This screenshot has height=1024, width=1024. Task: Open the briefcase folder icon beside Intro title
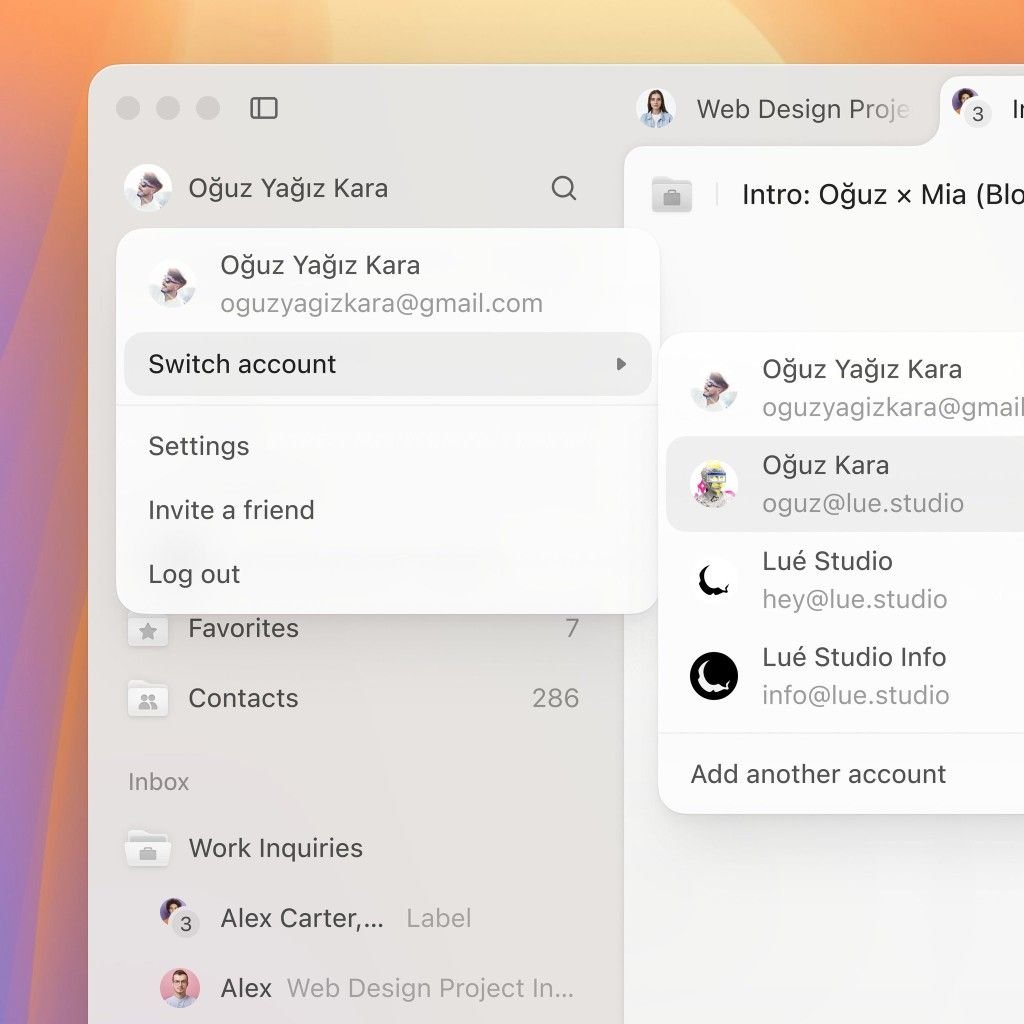[x=671, y=194]
